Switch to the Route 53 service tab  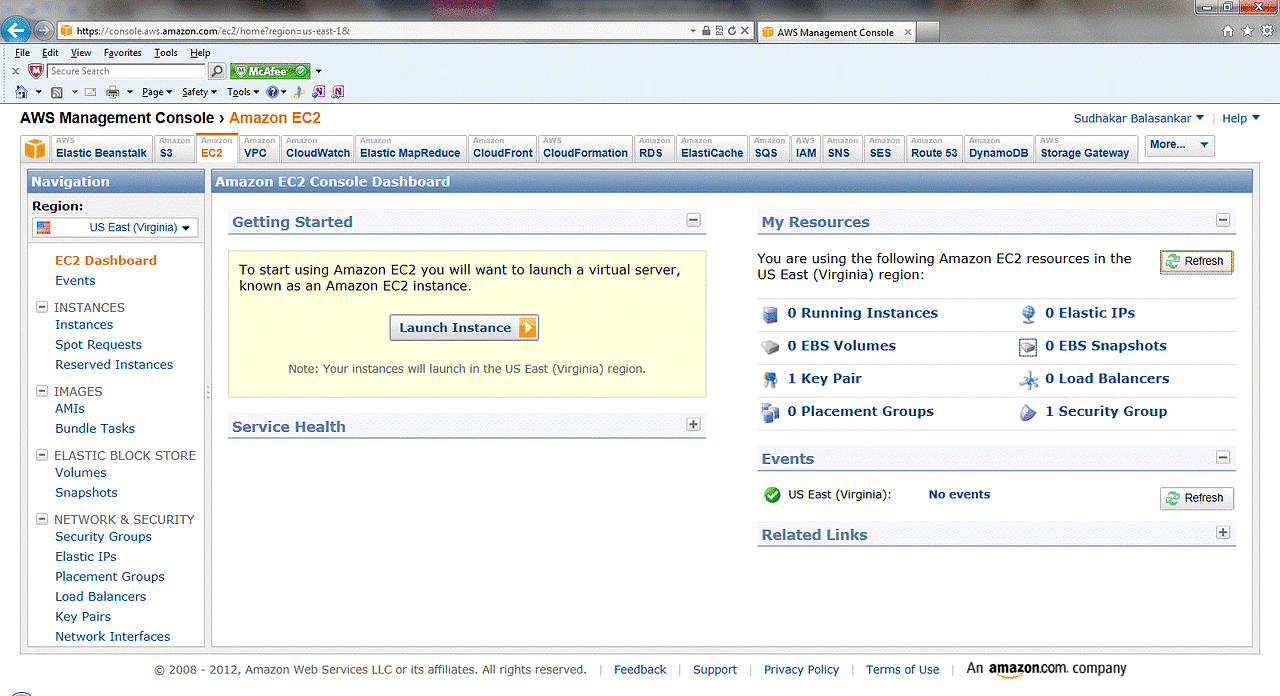(x=934, y=148)
